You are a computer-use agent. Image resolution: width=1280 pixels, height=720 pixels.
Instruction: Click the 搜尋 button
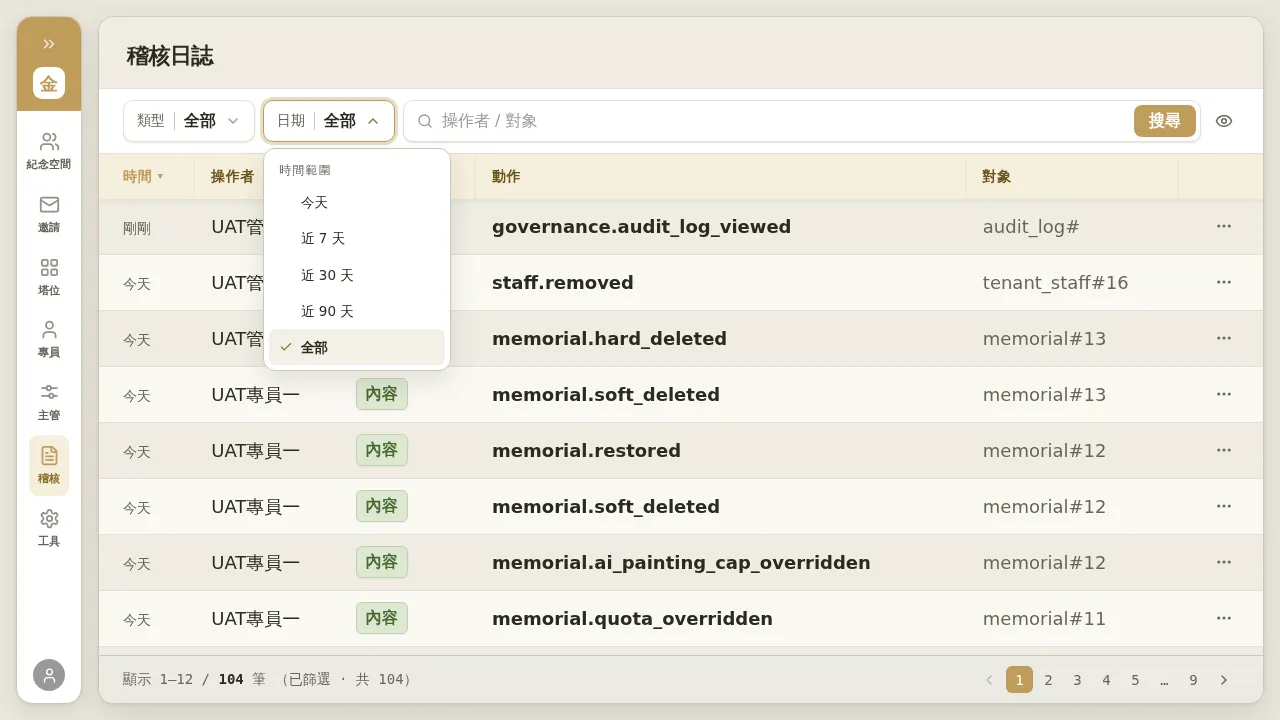point(1165,121)
